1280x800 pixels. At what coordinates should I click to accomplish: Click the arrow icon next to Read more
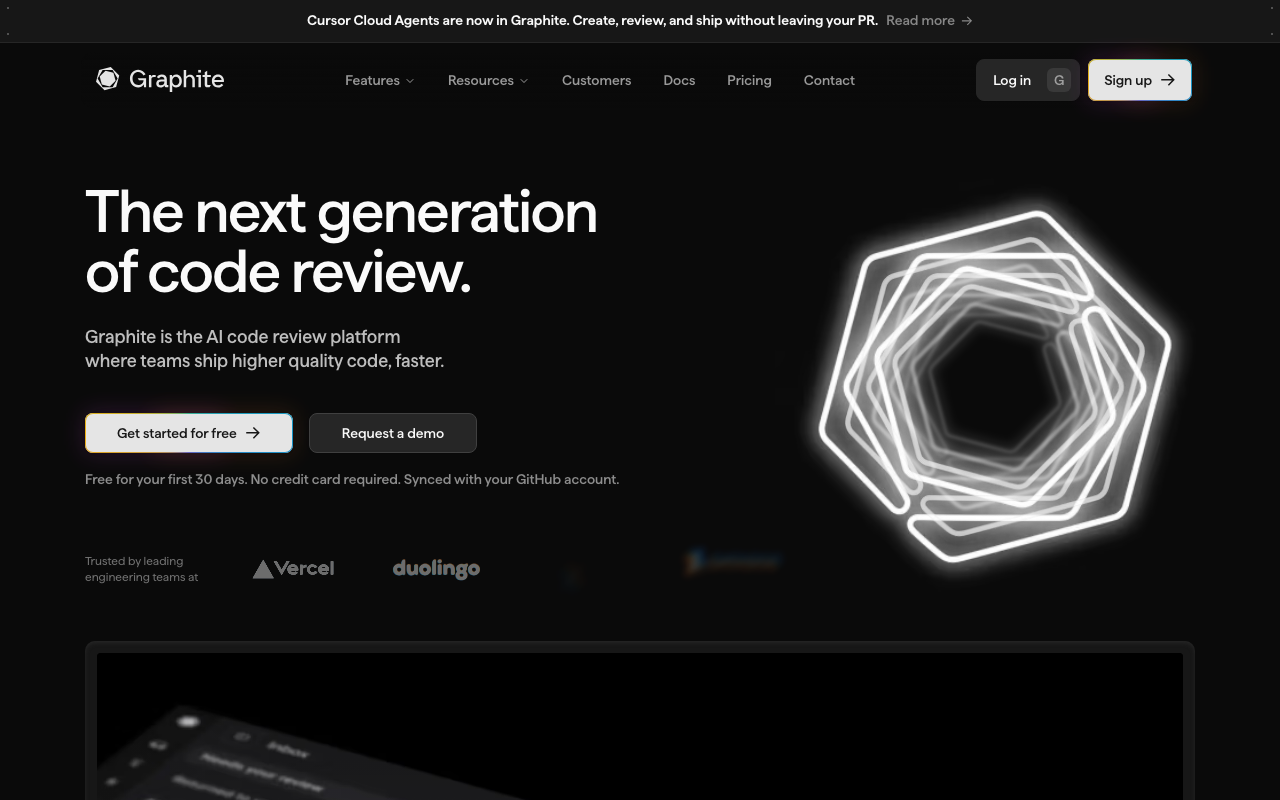[x=965, y=20]
